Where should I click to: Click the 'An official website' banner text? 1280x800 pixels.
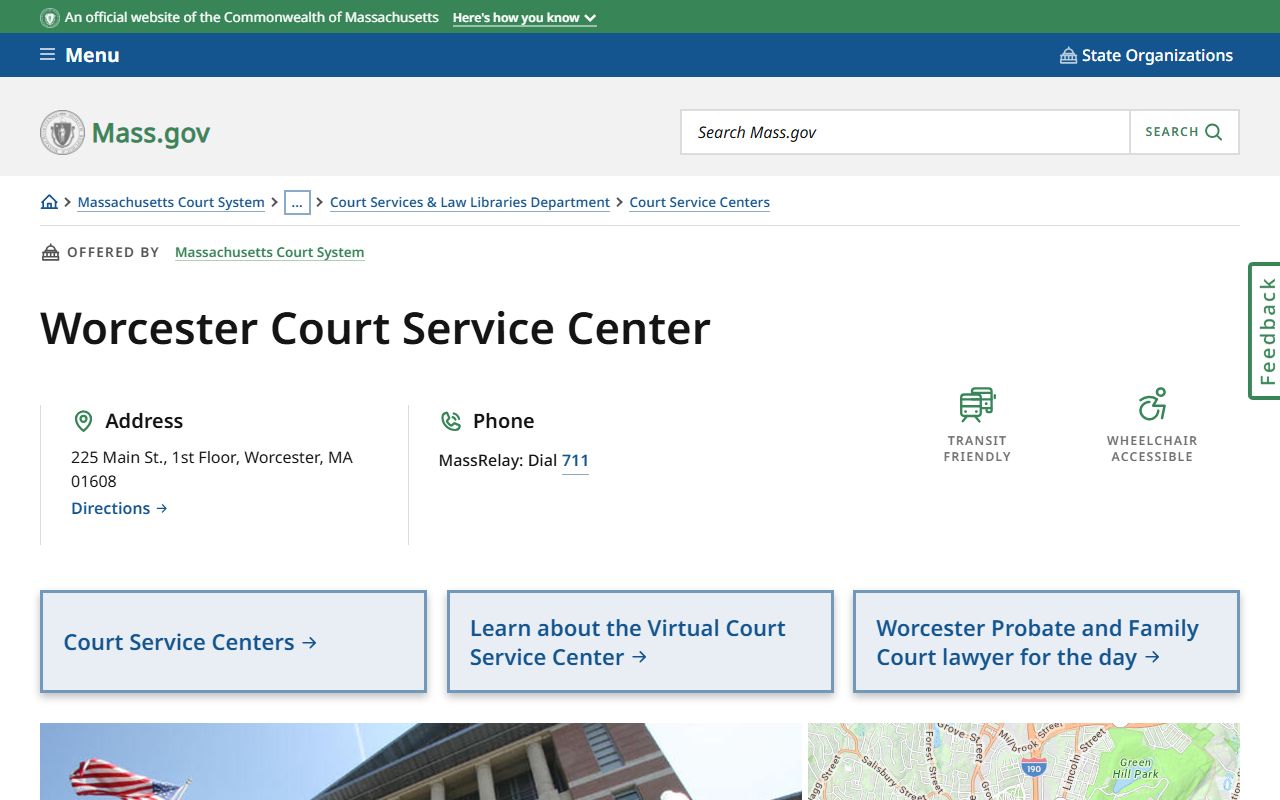click(x=252, y=18)
